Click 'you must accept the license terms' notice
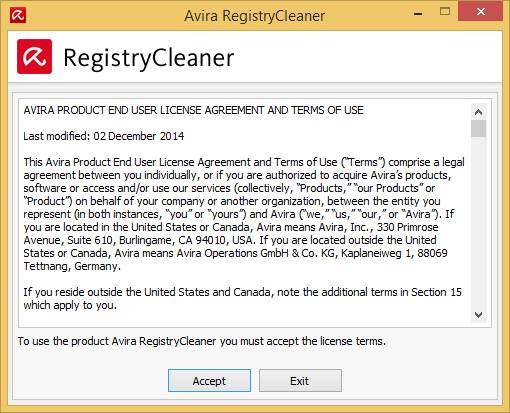The height and width of the screenshot is (413, 510). coord(202,341)
